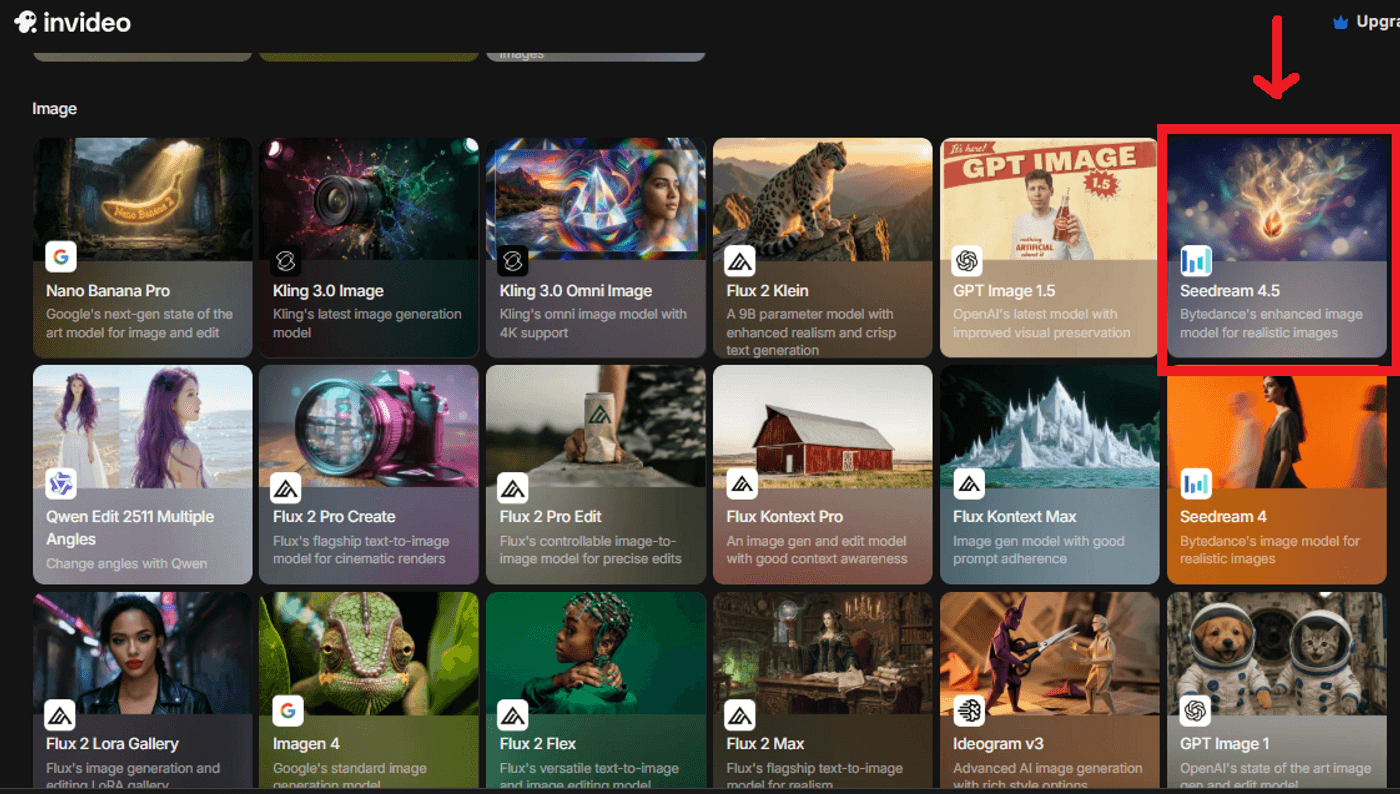The height and width of the screenshot is (794, 1400).
Task: Click the invideo logo in header
Action: coord(72,22)
